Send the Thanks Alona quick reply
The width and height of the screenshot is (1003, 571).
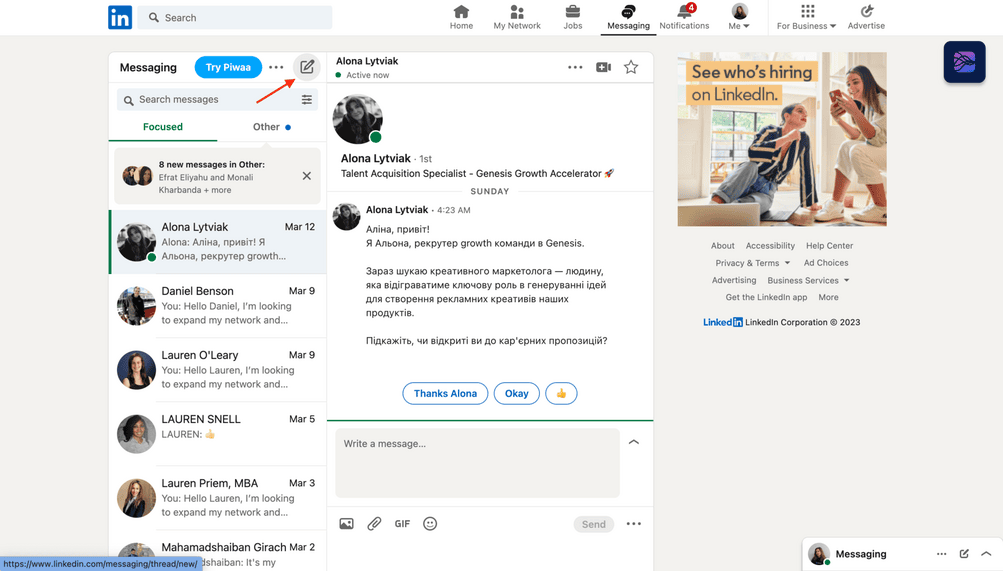click(445, 394)
